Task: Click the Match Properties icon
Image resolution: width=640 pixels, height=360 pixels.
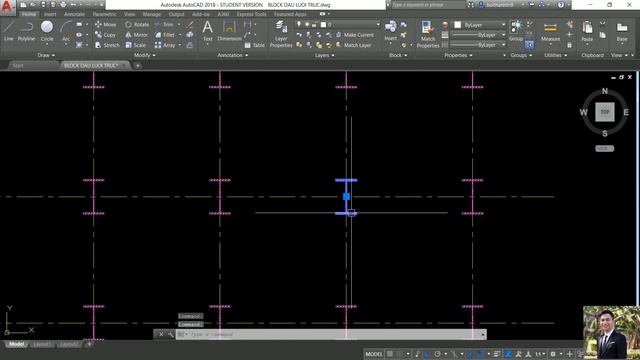Action: point(428,35)
